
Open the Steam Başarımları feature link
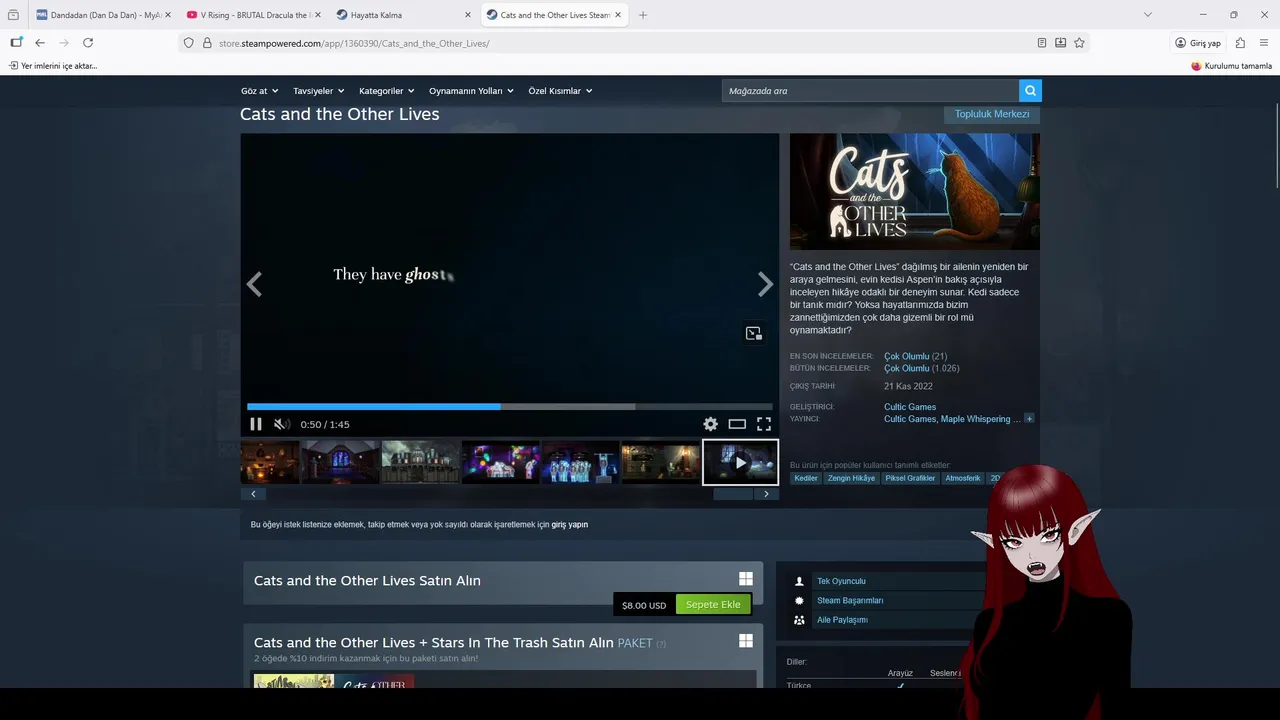click(x=850, y=600)
